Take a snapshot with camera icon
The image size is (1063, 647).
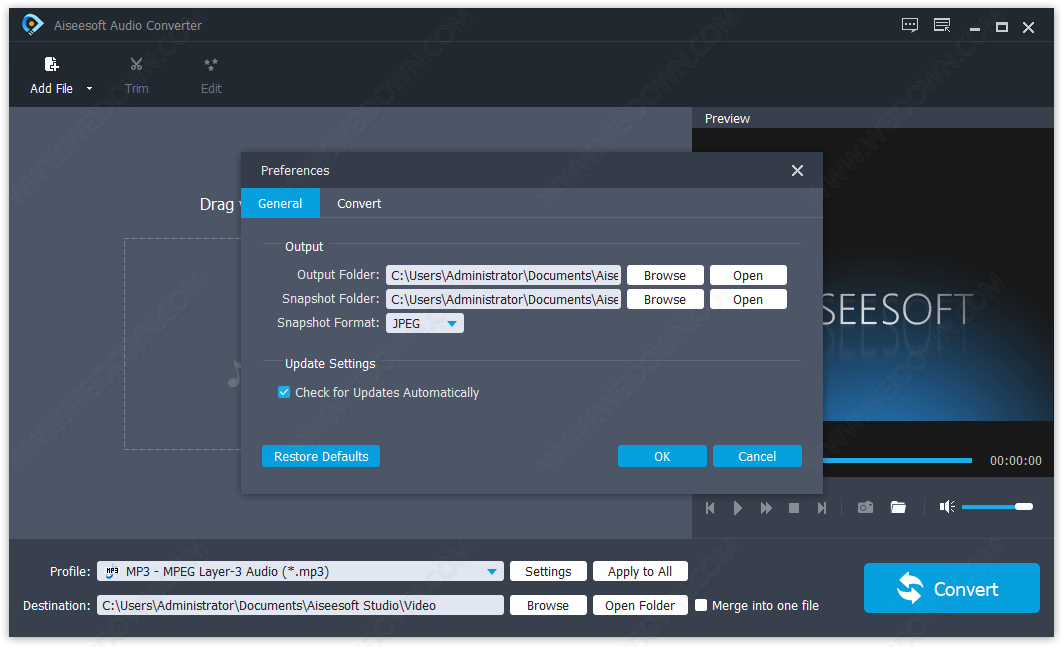[x=865, y=507]
